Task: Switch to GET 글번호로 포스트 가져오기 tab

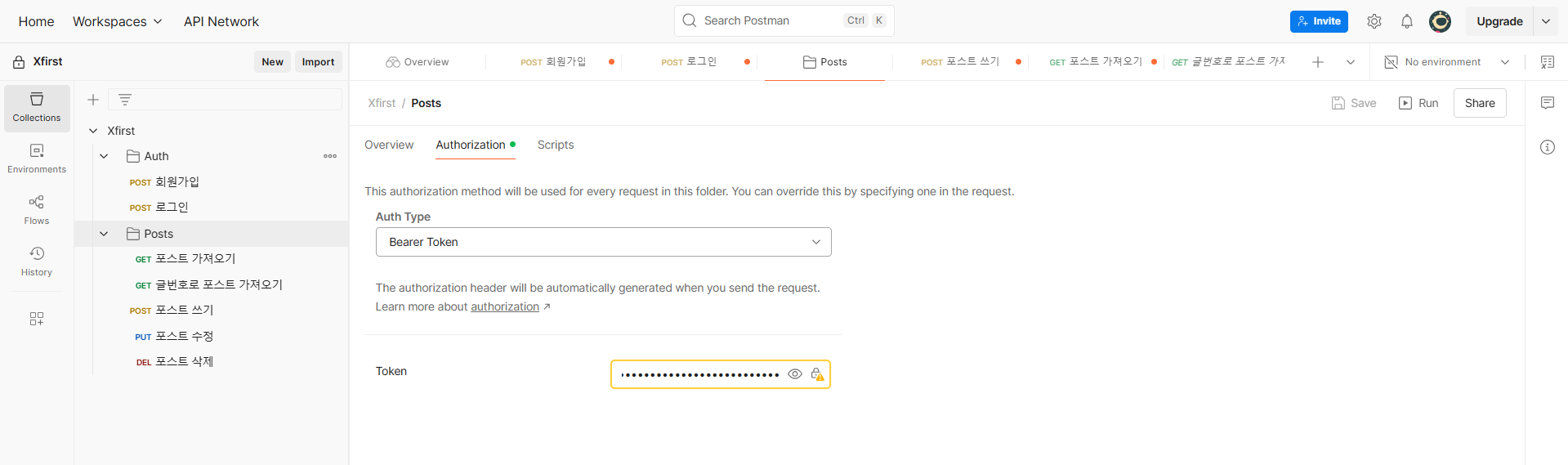Action: (x=1228, y=62)
